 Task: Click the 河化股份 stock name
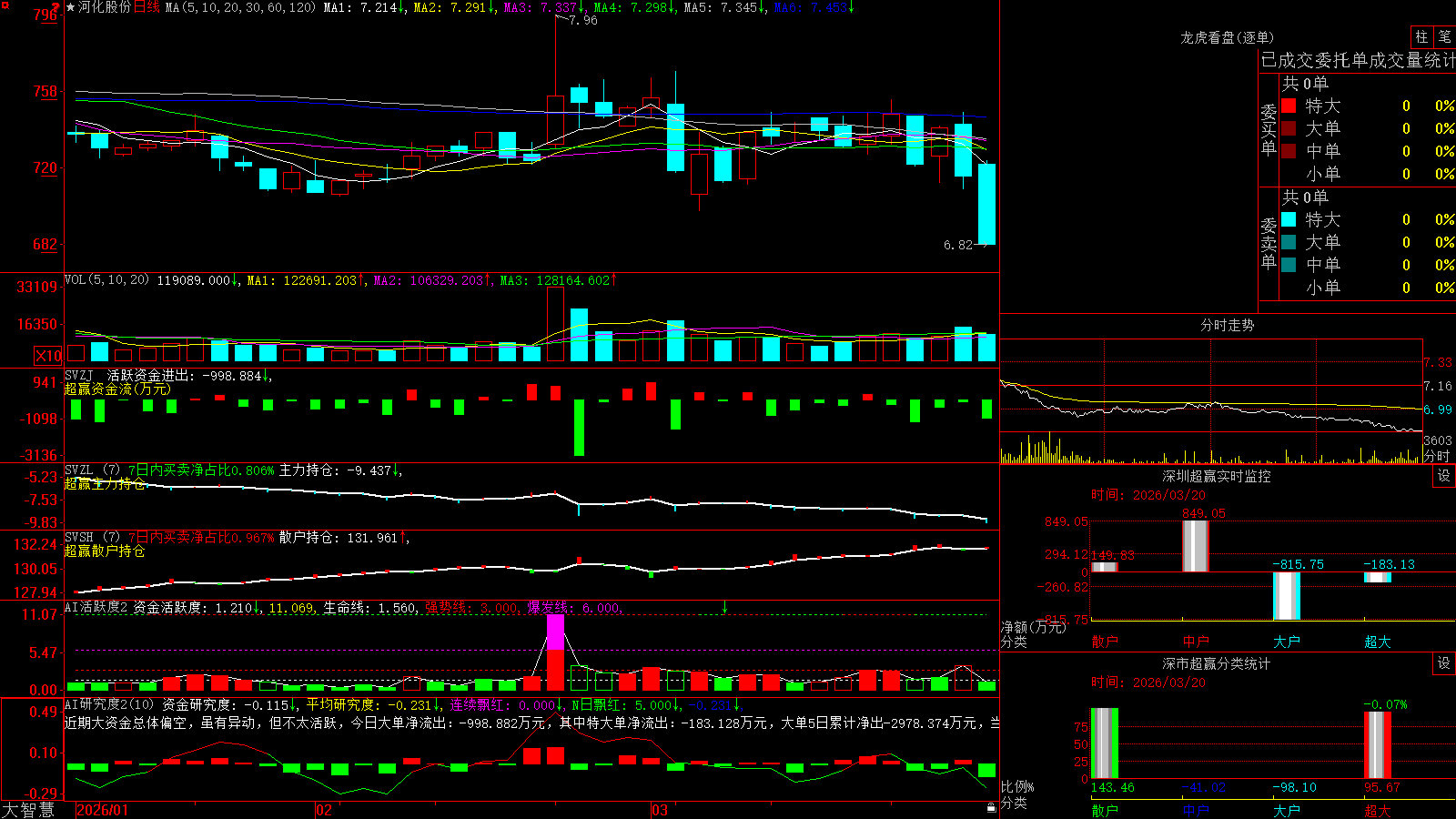[104, 7]
